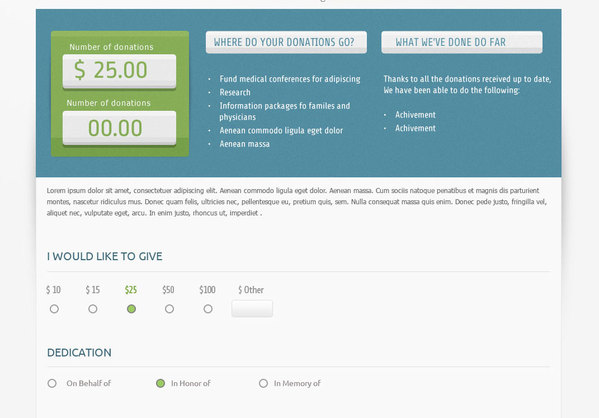Click the Research list item
599x418 pixels.
[235, 92]
